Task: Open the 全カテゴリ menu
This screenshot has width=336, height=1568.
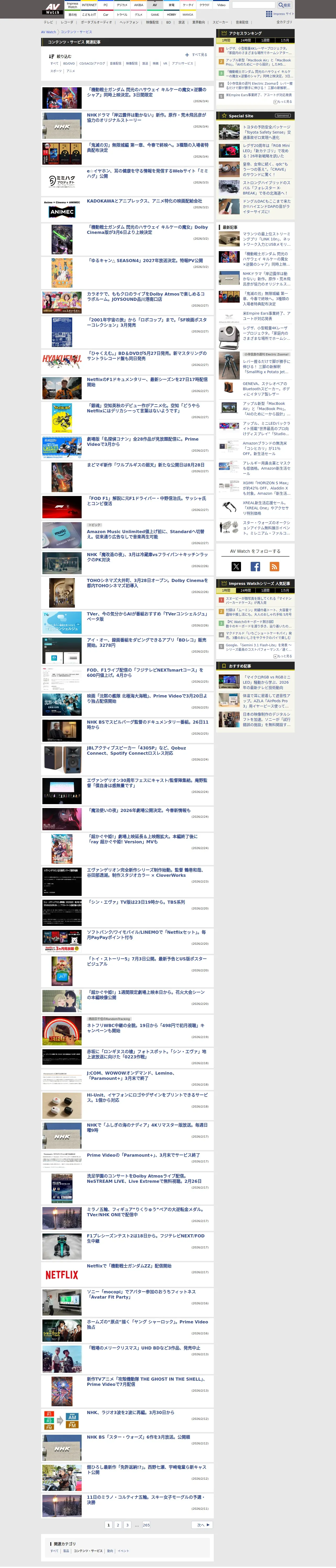Action: pos(284,22)
